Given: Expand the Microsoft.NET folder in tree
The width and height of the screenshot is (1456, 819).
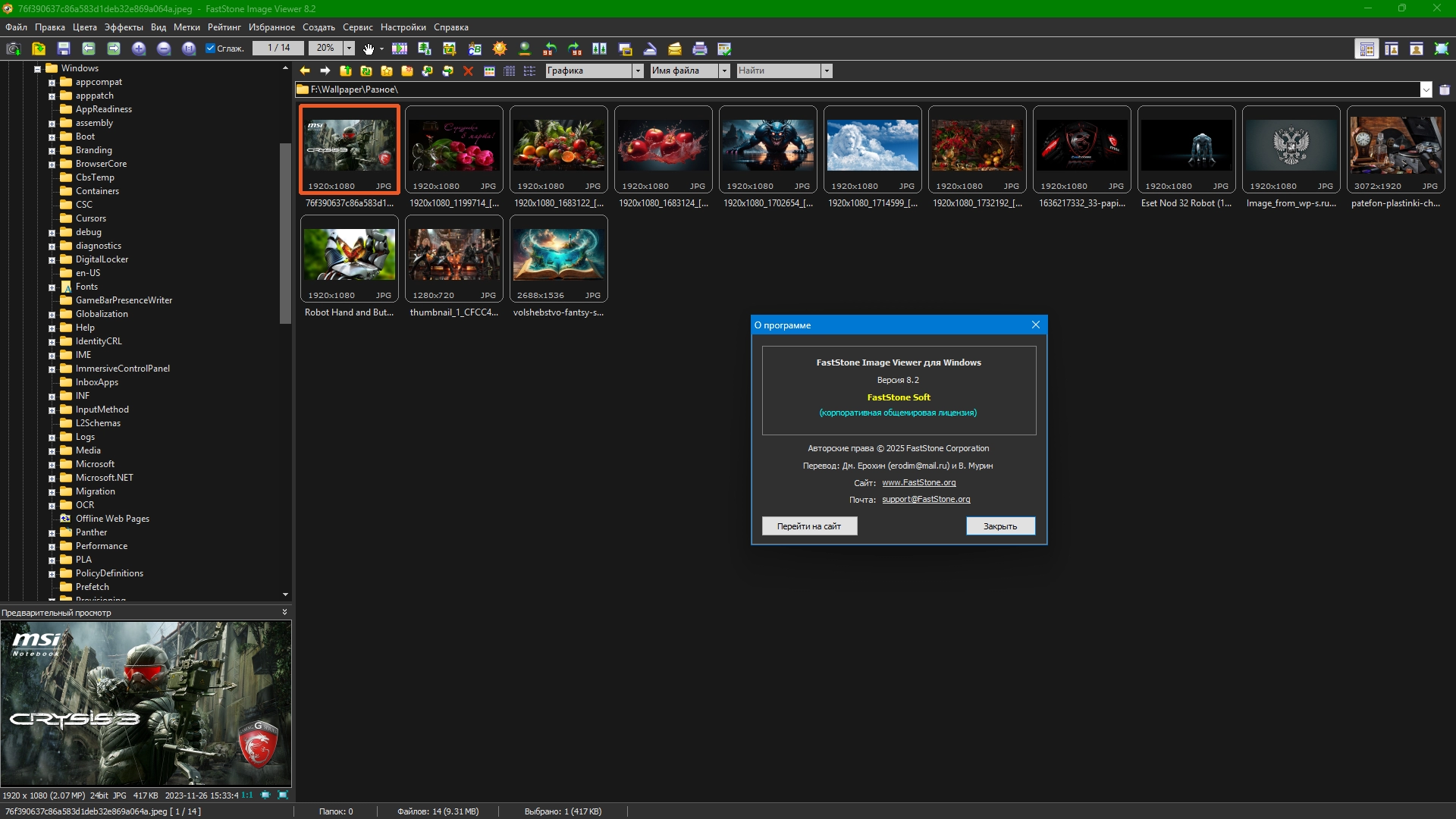Looking at the screenshot, I should coord(52,479).
